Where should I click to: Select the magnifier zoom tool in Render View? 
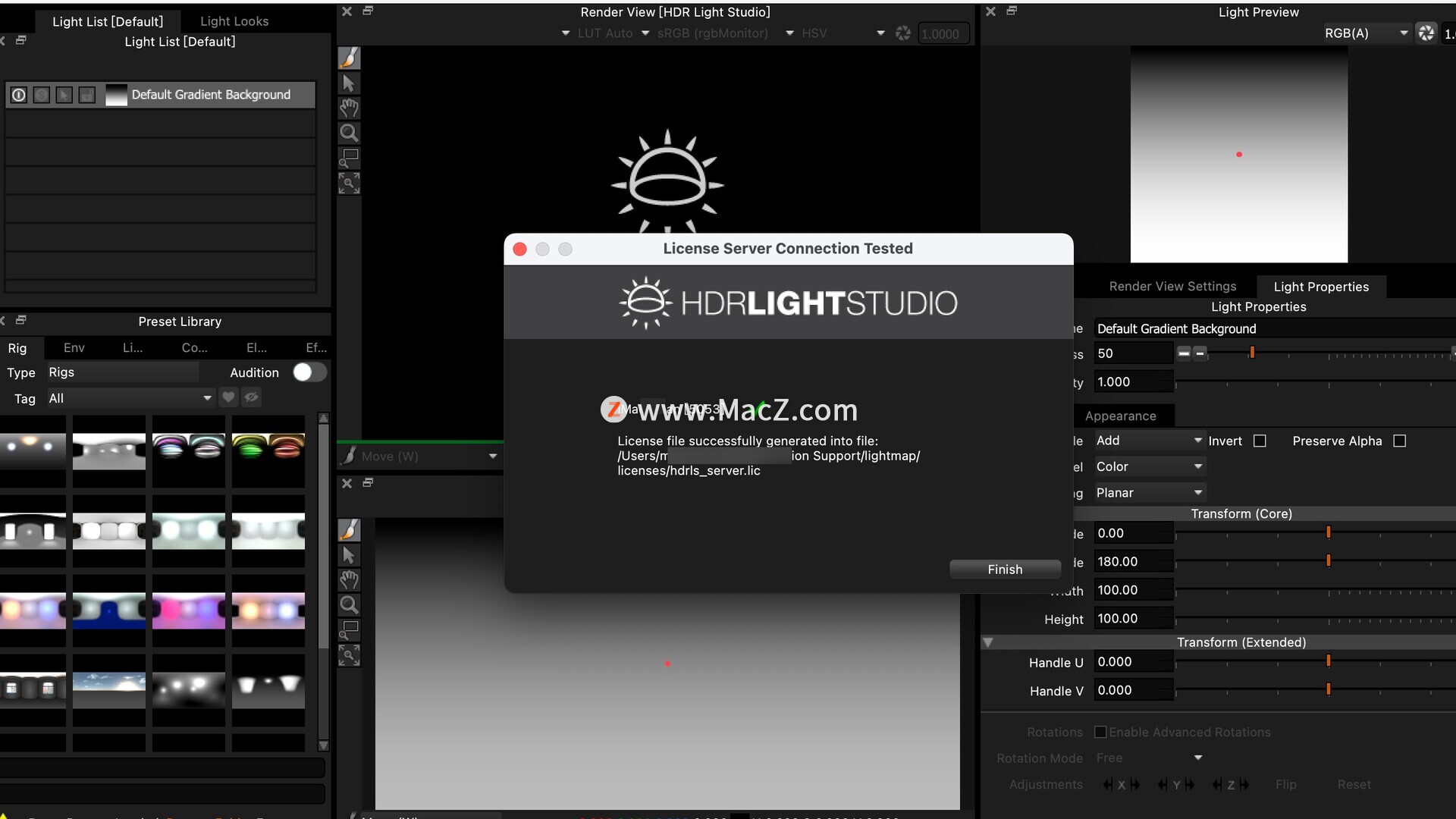[349, 133]
